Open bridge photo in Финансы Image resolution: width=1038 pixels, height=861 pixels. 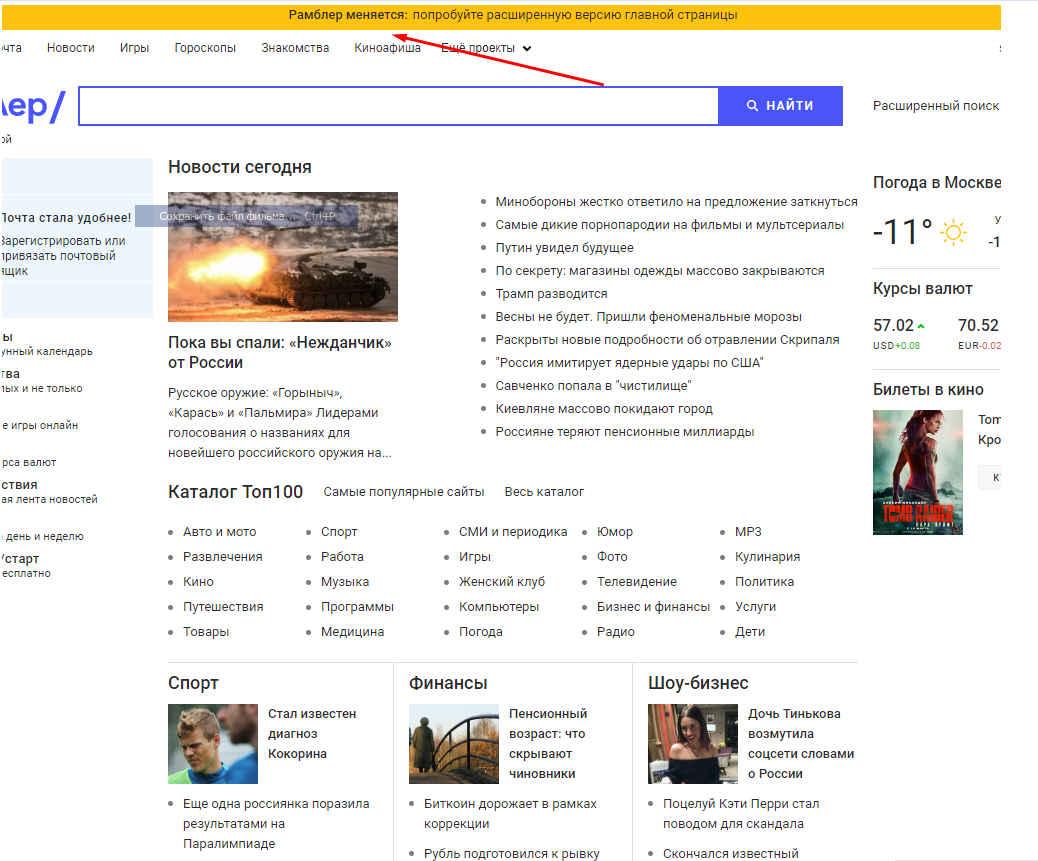point(453,744)
